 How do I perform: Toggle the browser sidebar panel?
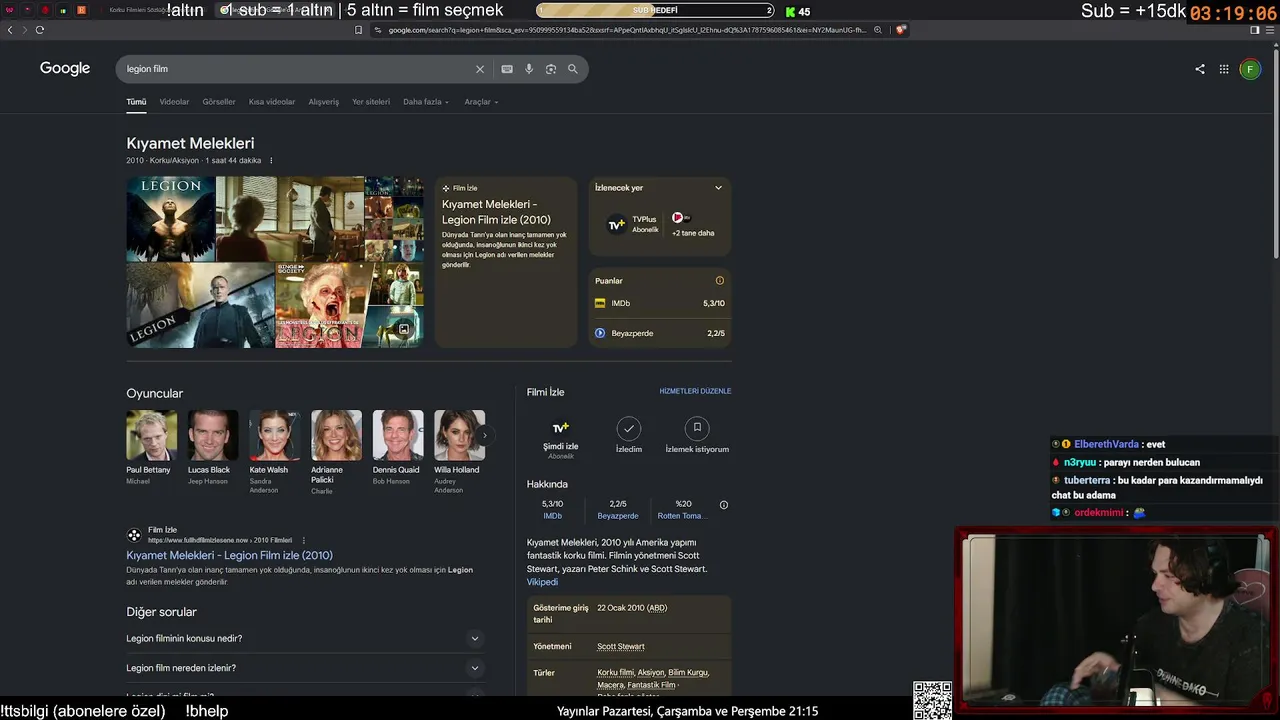point(1255,30)
